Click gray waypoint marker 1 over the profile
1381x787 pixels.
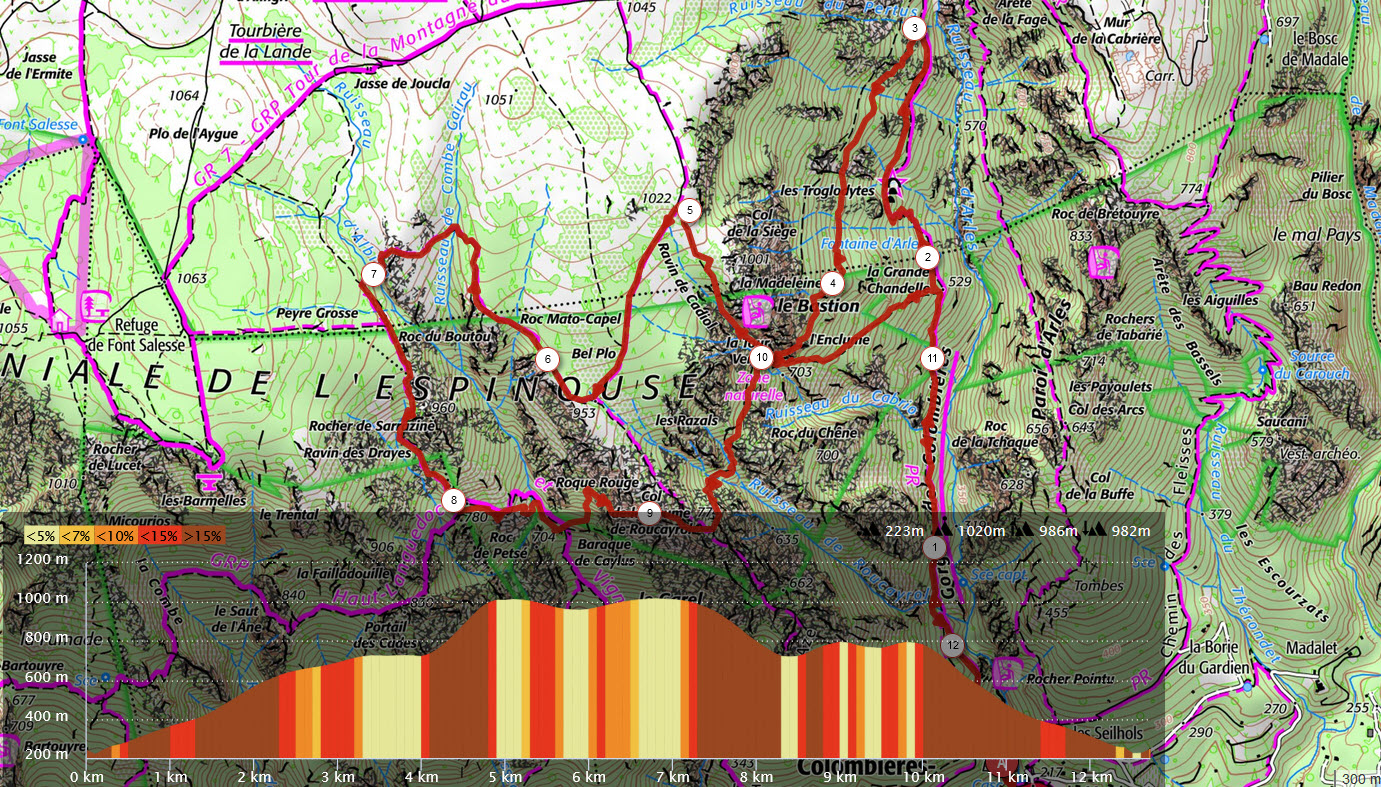pyautogui.click(x=935, y=547)
